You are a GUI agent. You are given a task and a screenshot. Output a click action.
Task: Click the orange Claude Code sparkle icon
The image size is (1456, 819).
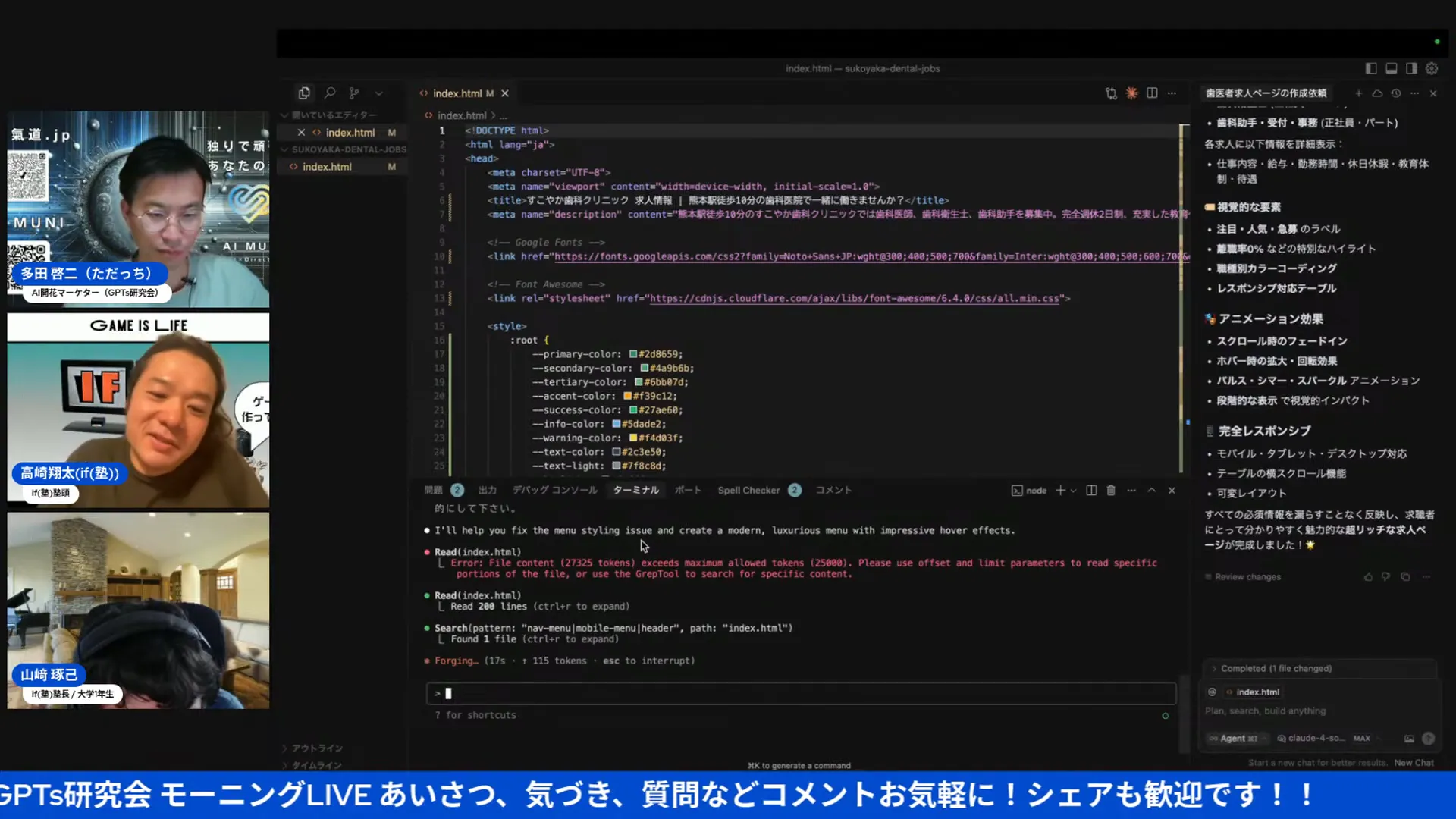pos(1131,93)
